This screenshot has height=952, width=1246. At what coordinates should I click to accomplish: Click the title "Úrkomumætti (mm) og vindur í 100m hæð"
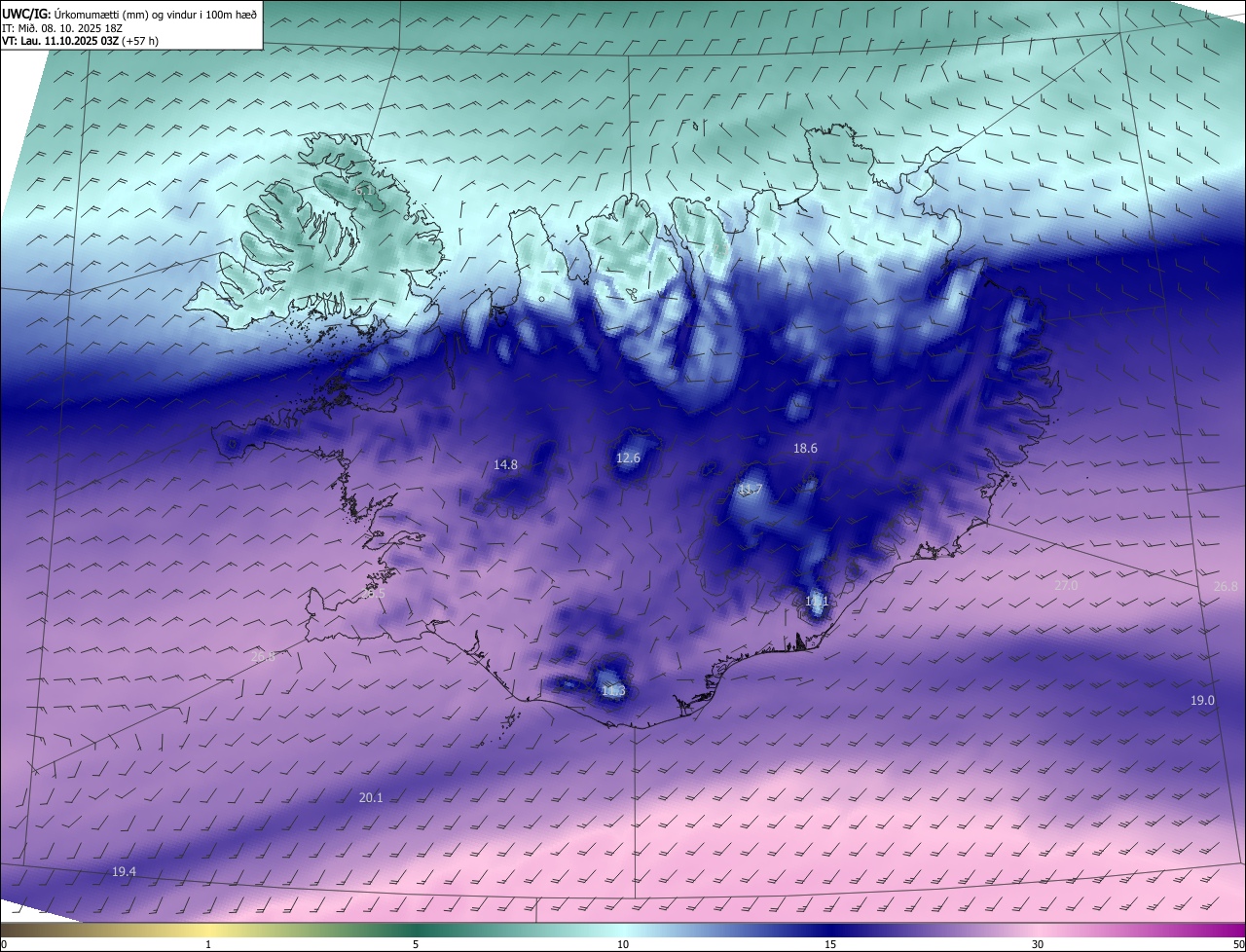tap(154, 14)
